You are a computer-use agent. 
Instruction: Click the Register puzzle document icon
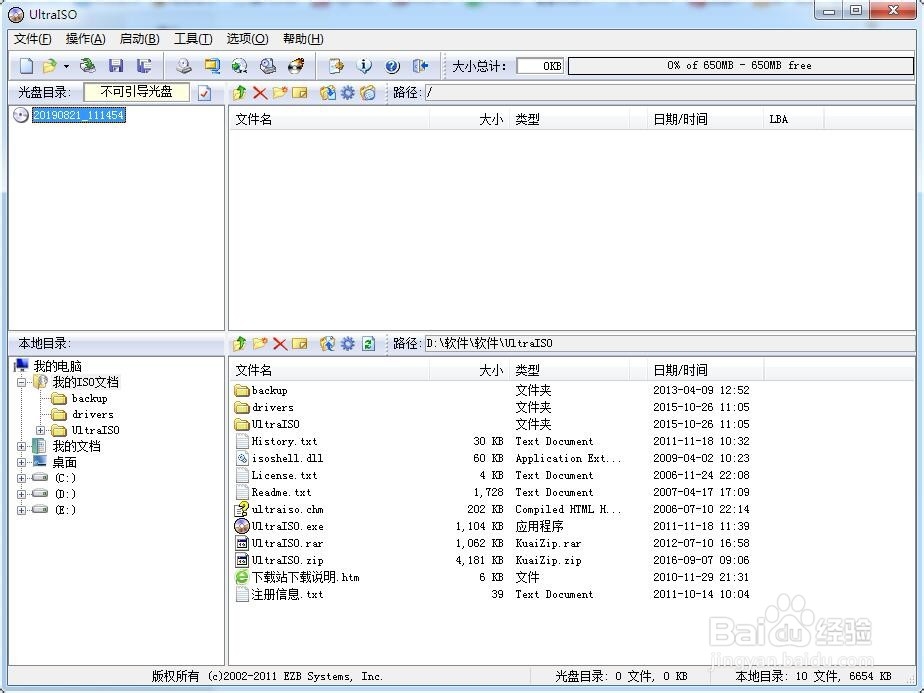(336, 65)
